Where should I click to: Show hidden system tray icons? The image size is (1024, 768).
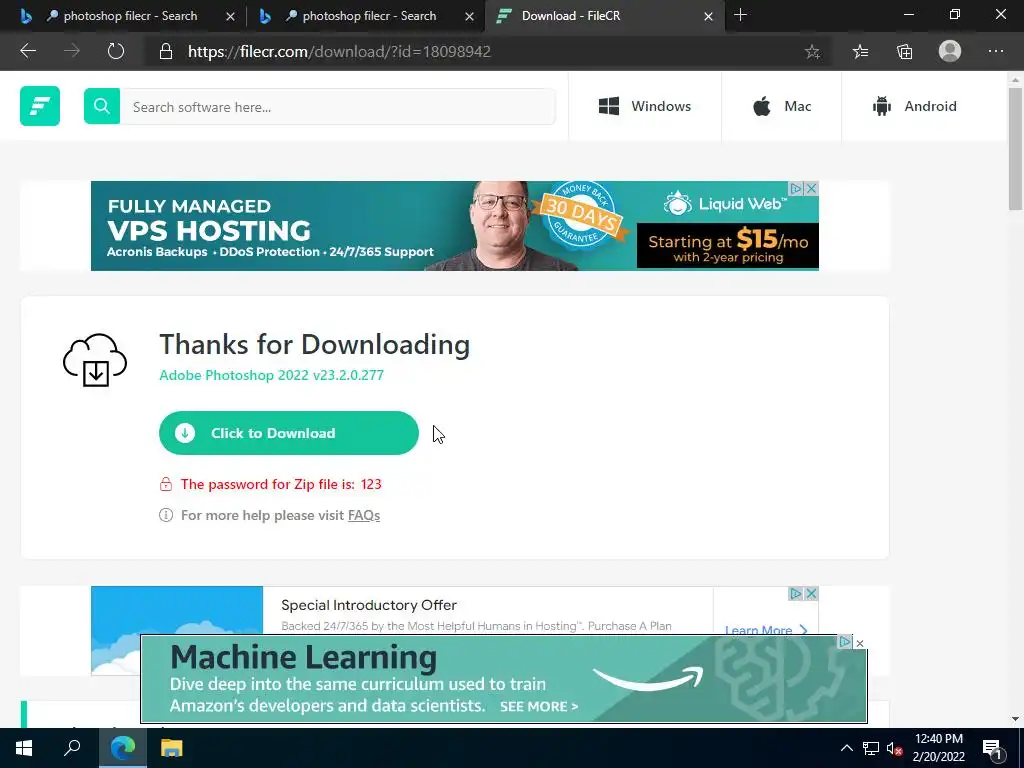tap(846, 748)
